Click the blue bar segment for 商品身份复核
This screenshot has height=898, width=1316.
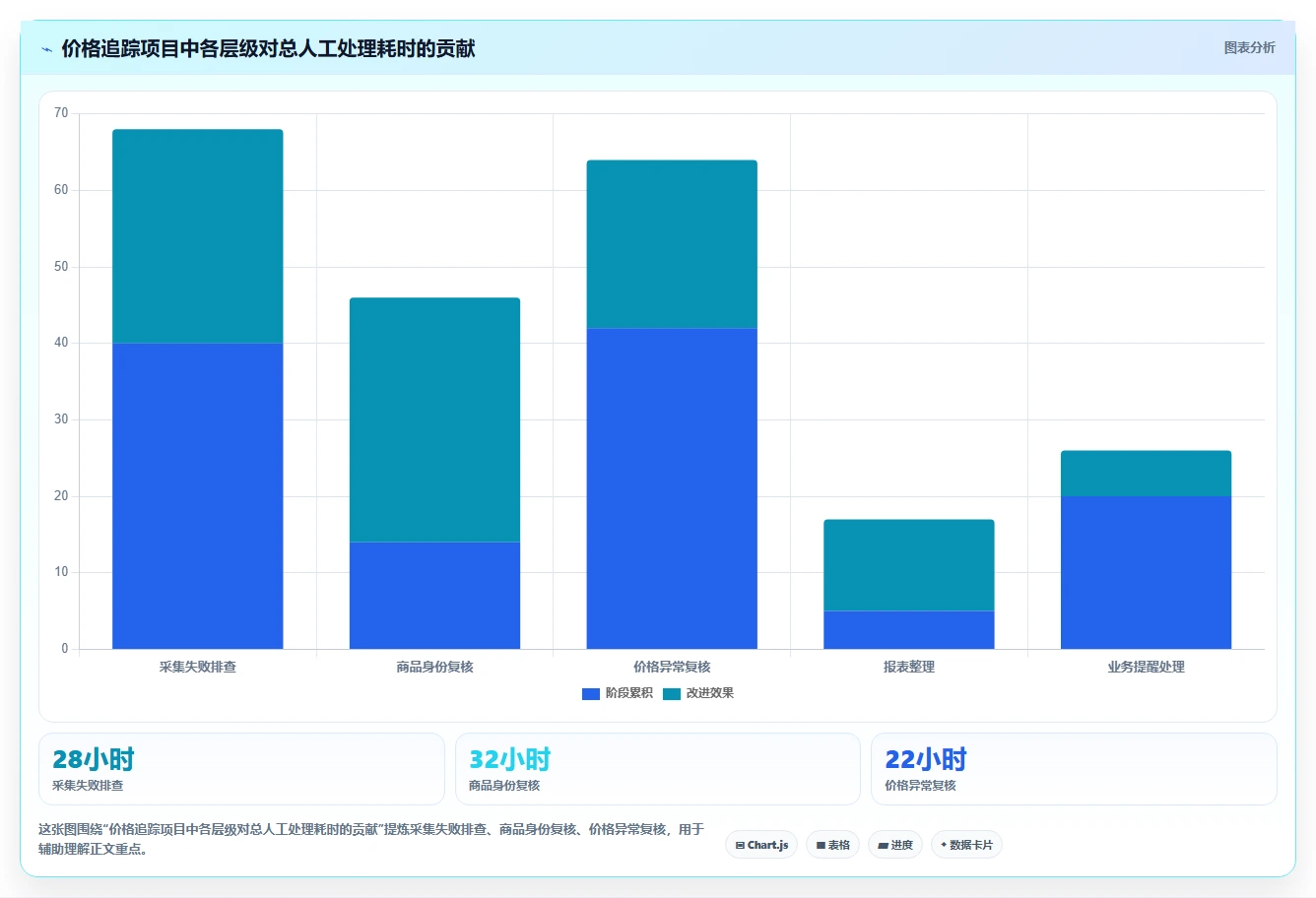(x=434, y=596)
